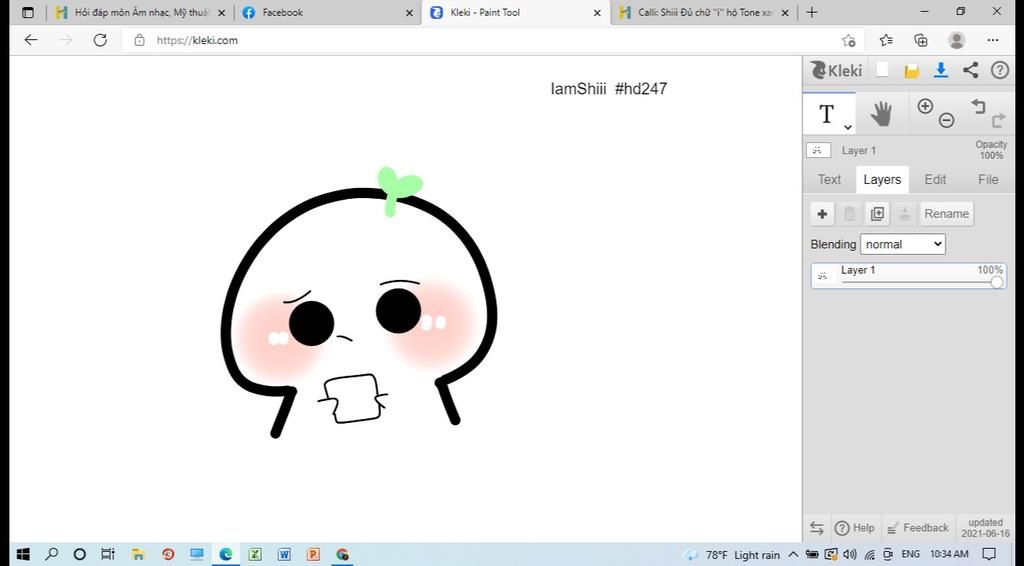Click the current layer preview above the tabs
Image resolution: width=1024 pixels, height=566 pixels.
pos(818,150)
